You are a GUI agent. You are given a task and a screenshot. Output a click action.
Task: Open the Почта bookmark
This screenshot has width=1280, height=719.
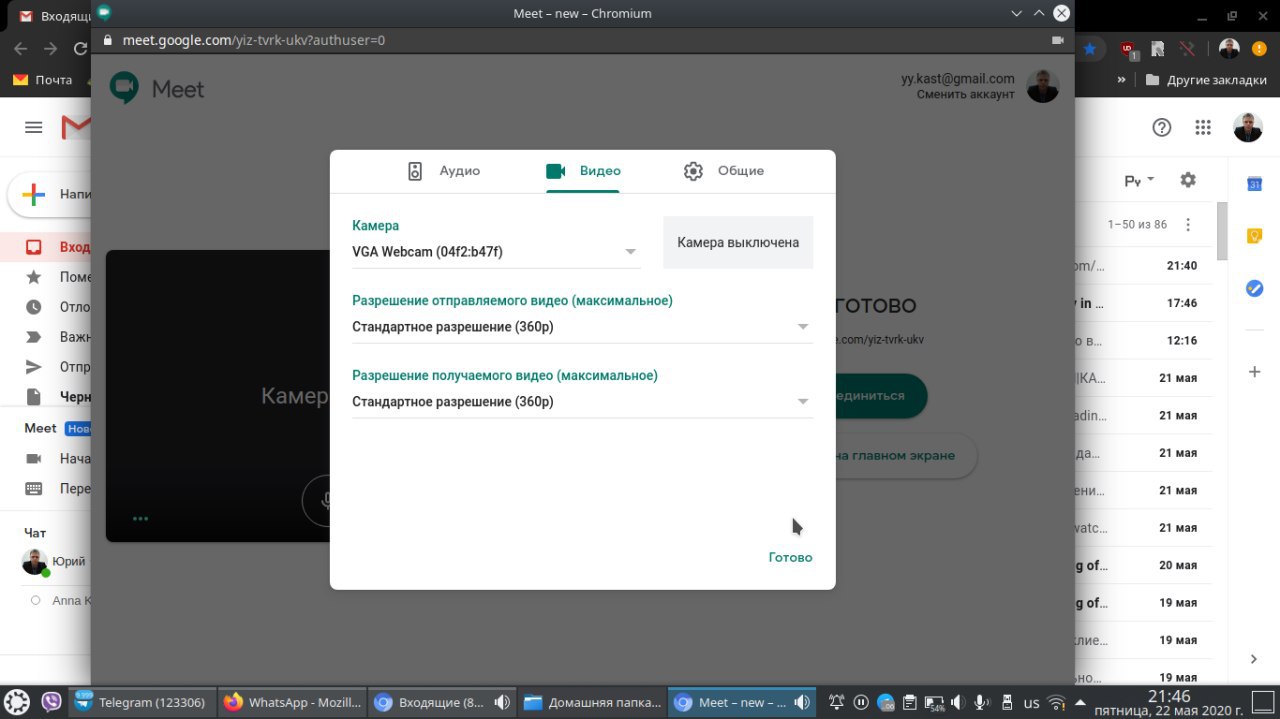[x=42, y=80]
